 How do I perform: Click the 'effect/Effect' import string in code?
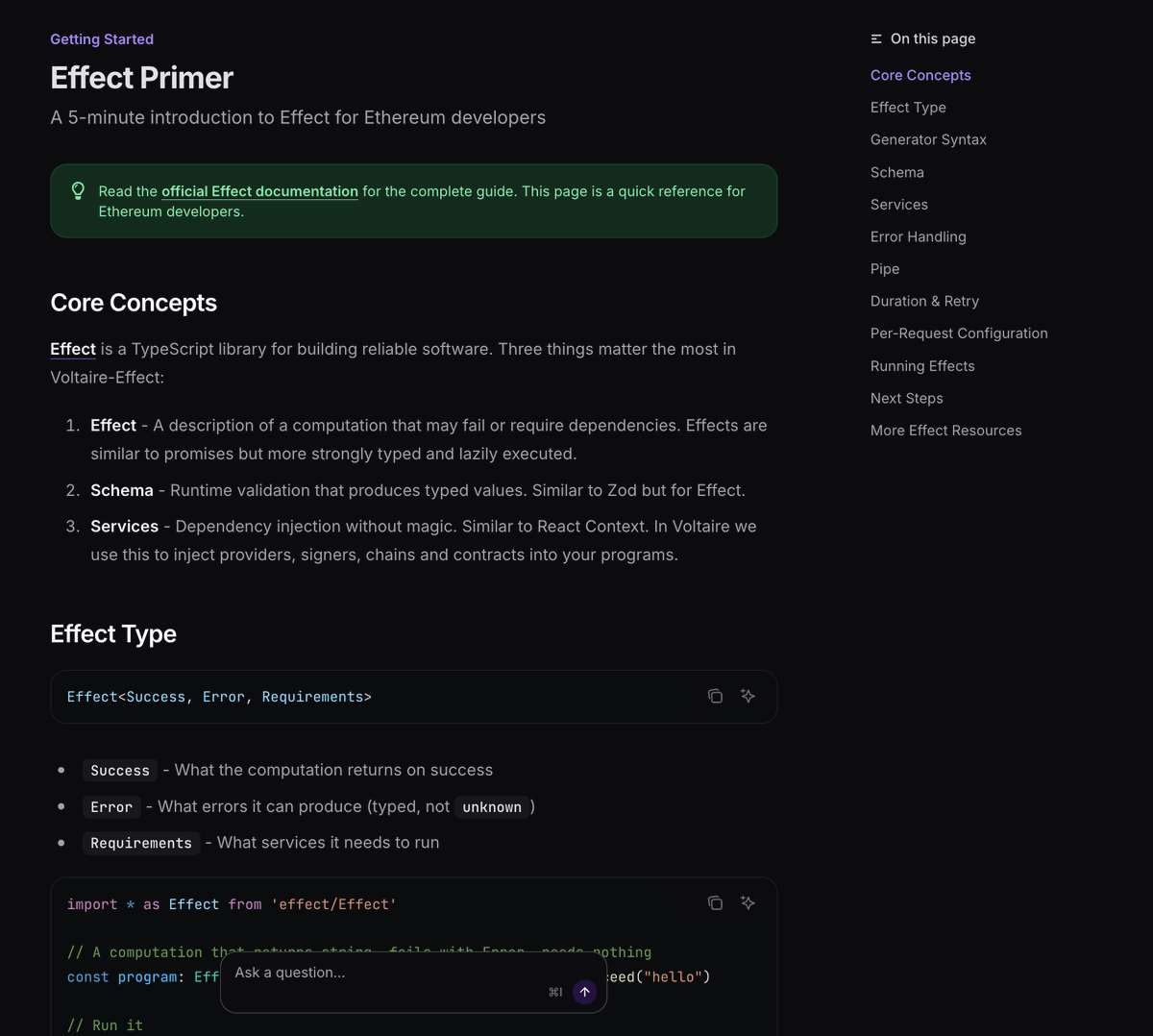333,904
